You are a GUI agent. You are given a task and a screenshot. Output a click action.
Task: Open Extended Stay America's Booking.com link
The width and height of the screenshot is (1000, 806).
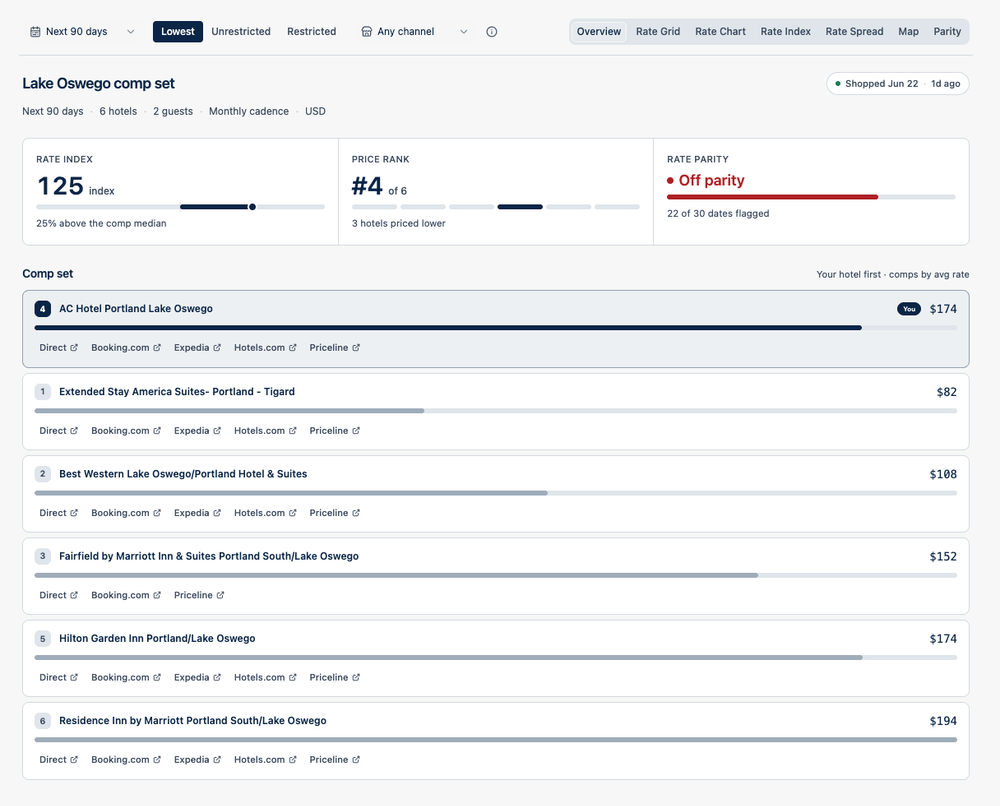pyautogui.click(x=126, y=430)
